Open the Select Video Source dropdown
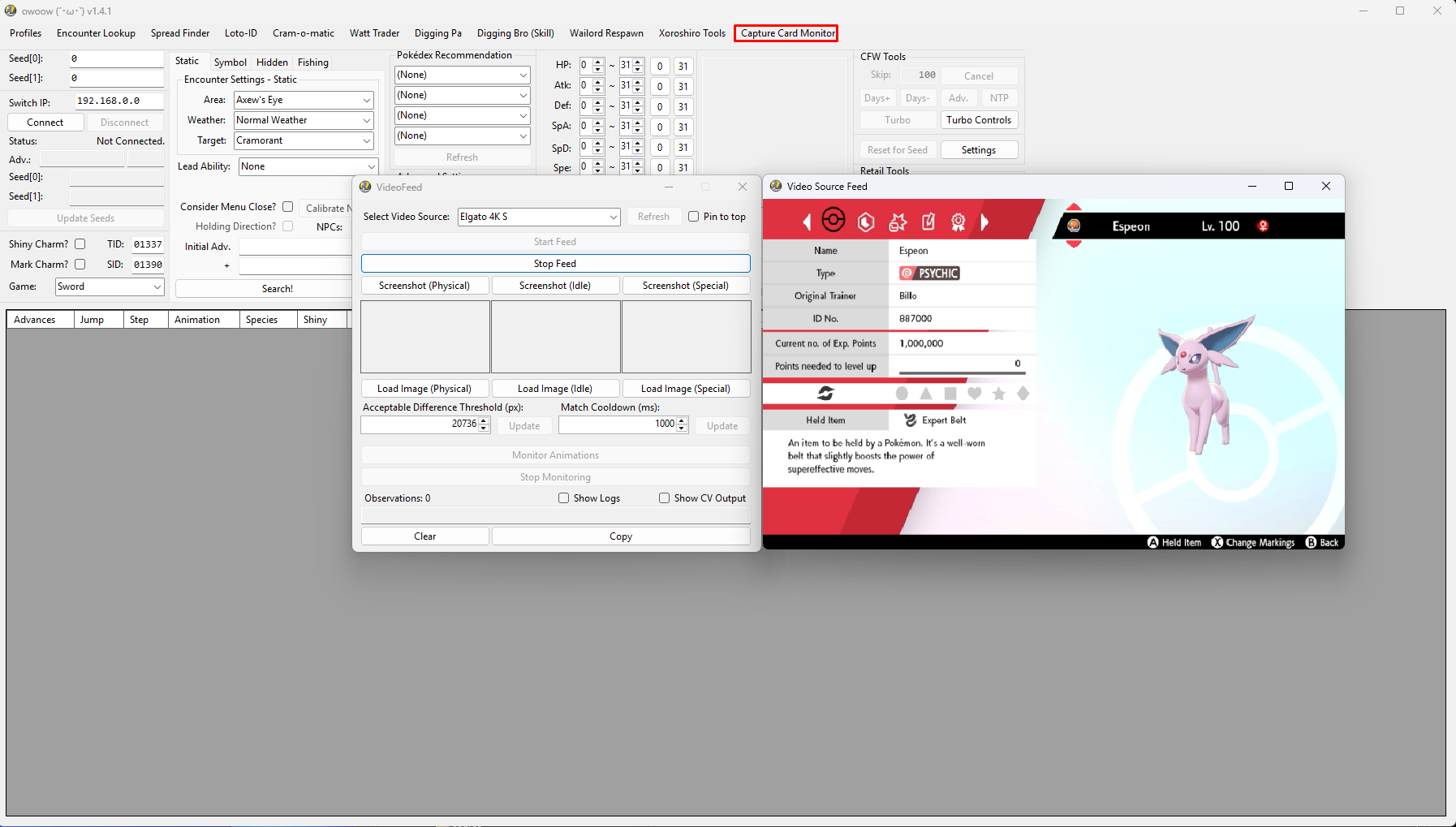This screenshot has height=827, width=1456. coord(539,217)
